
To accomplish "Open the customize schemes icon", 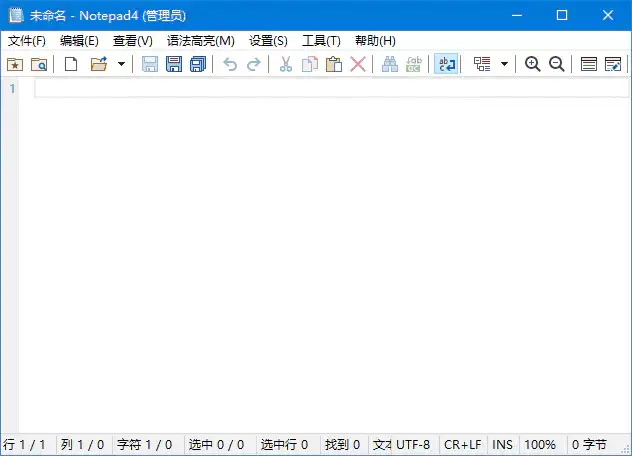I will click(613, 64).
